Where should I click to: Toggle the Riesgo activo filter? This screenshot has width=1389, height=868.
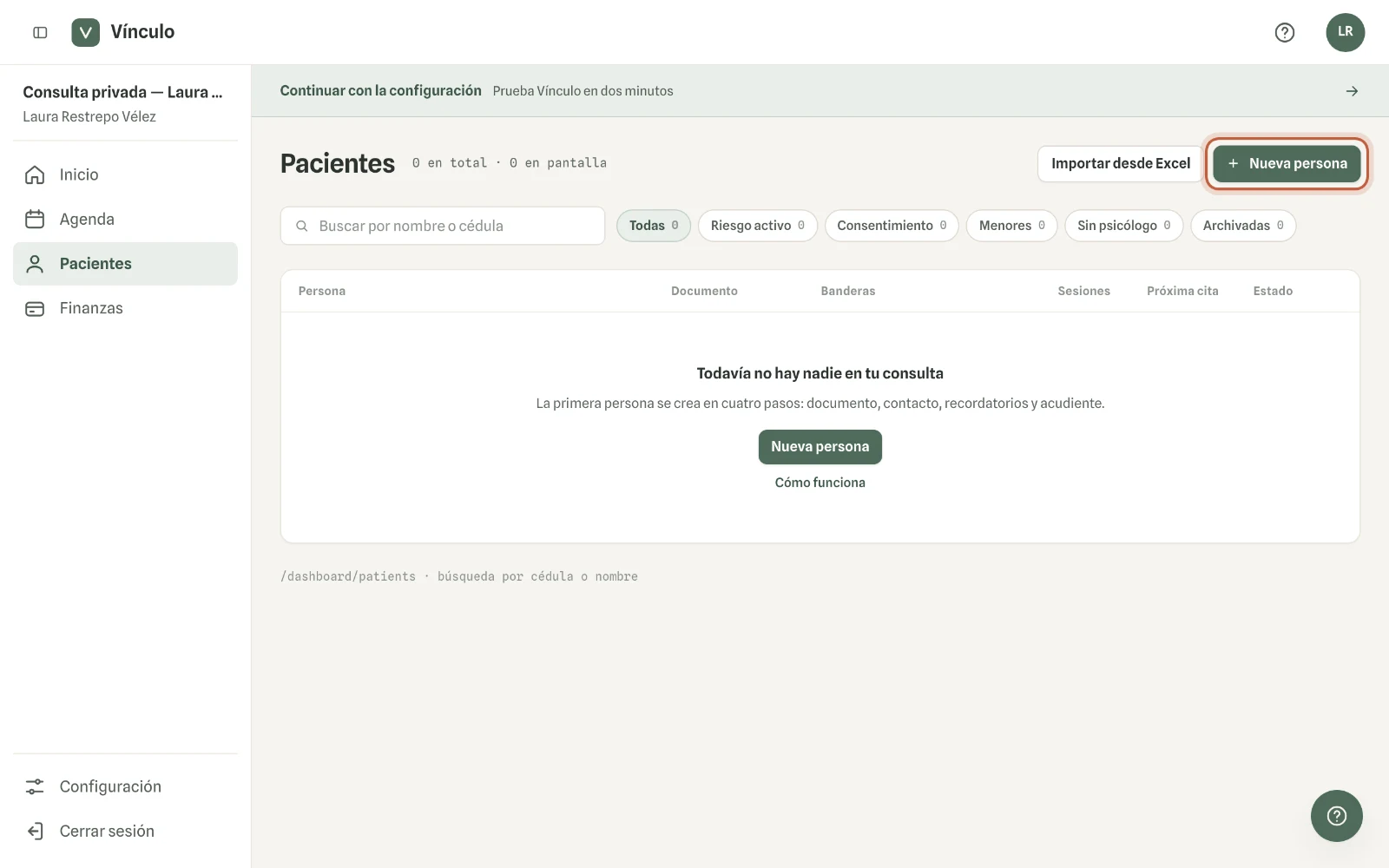pyautogui.click(x=758, y=226)
